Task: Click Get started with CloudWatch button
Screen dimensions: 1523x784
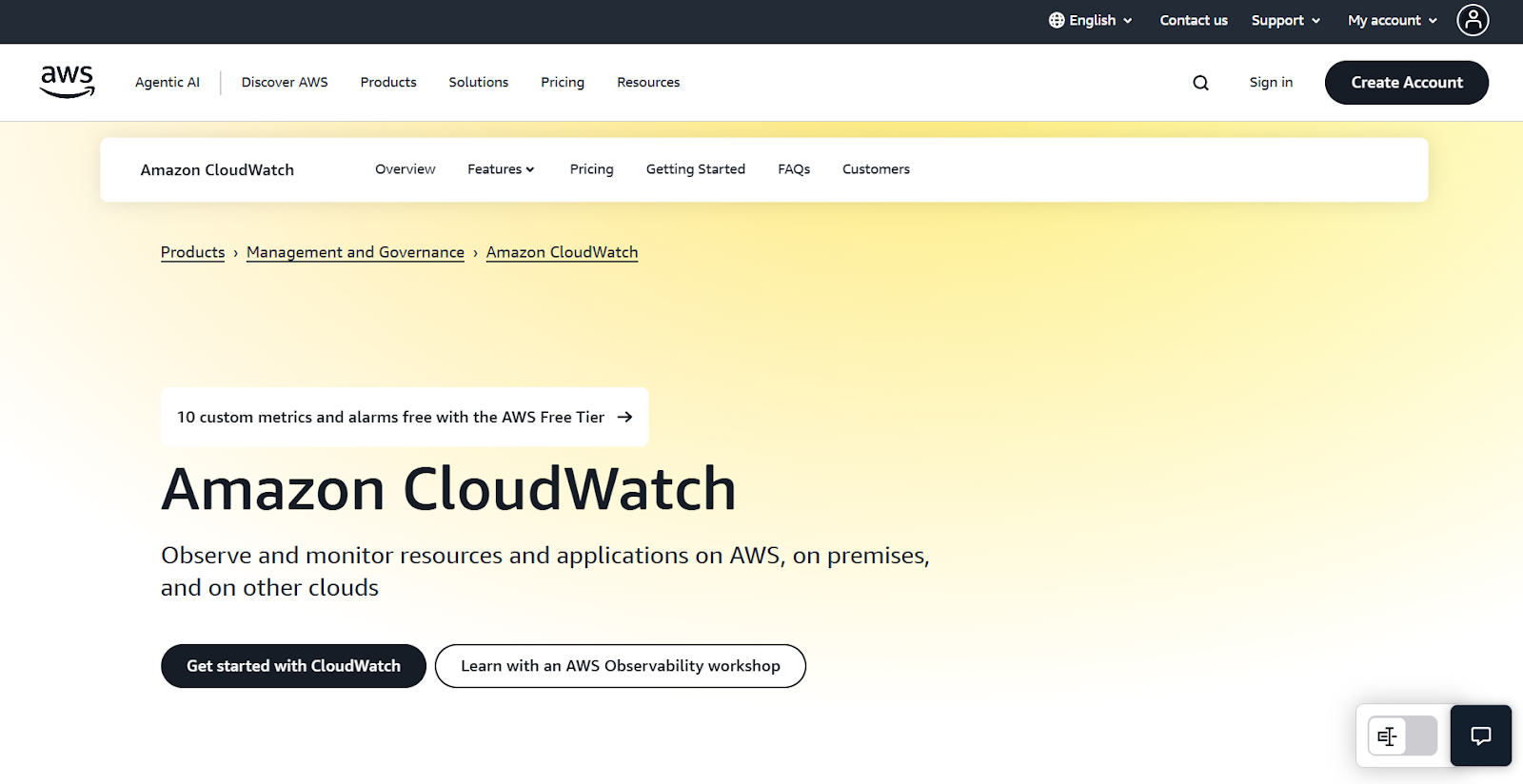Action: 293,666
